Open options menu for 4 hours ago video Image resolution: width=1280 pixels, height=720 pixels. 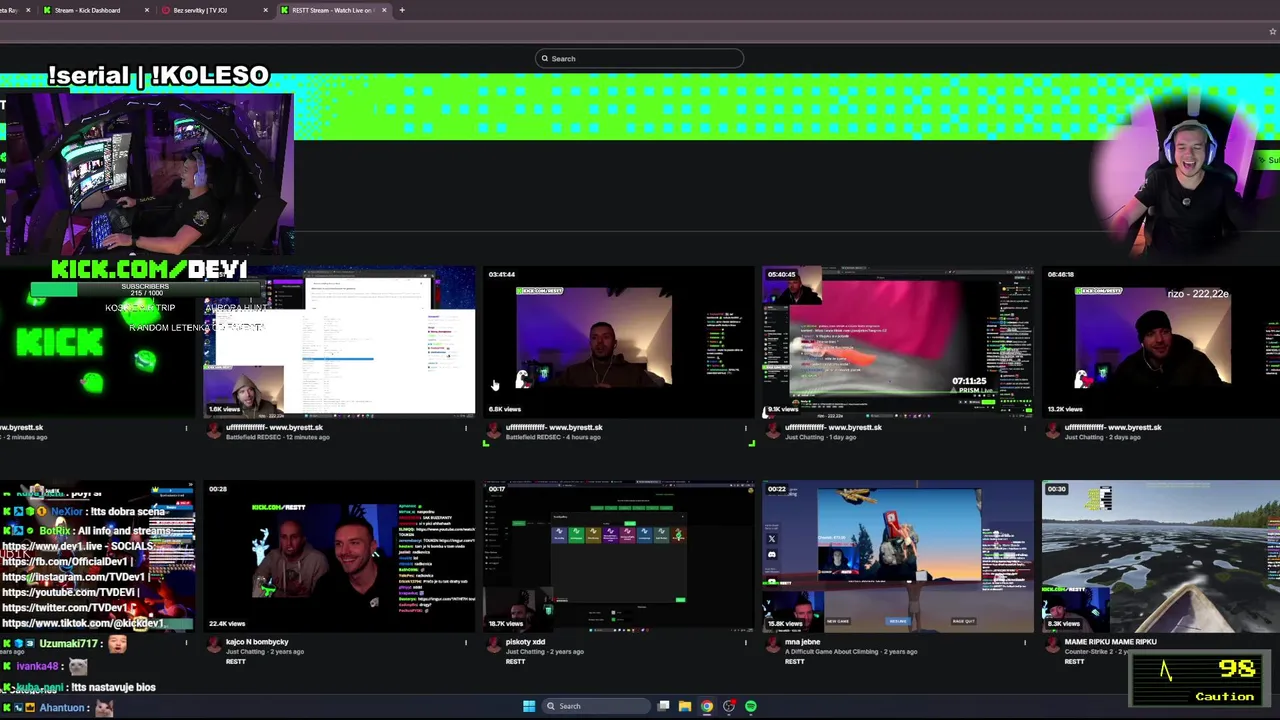click(745, 428)
